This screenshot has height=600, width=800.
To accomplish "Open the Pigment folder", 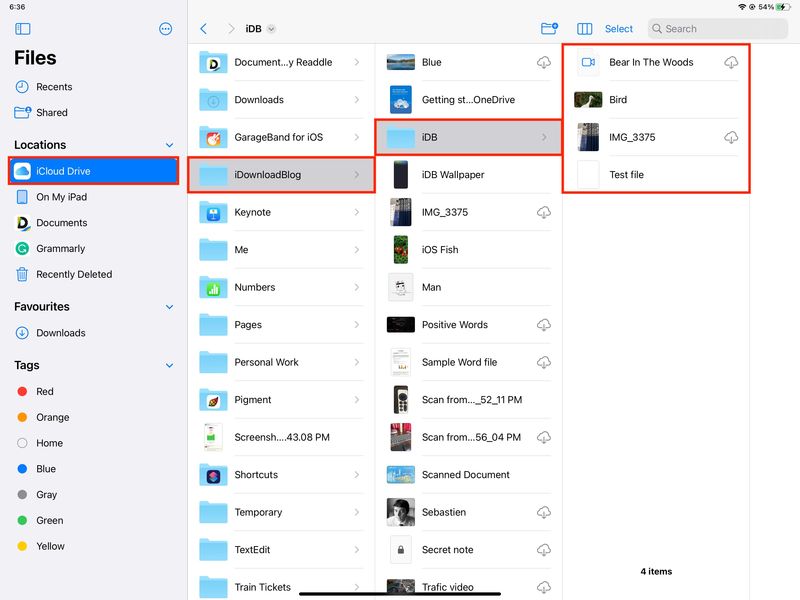I will [x=281, y=399].
